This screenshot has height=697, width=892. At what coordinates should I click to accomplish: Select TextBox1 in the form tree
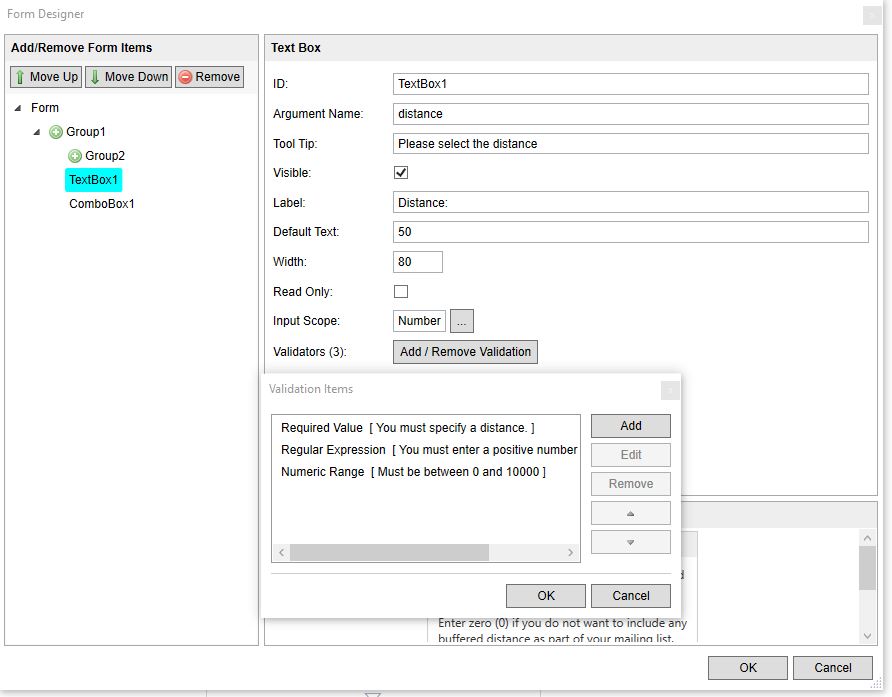[93, 180]
